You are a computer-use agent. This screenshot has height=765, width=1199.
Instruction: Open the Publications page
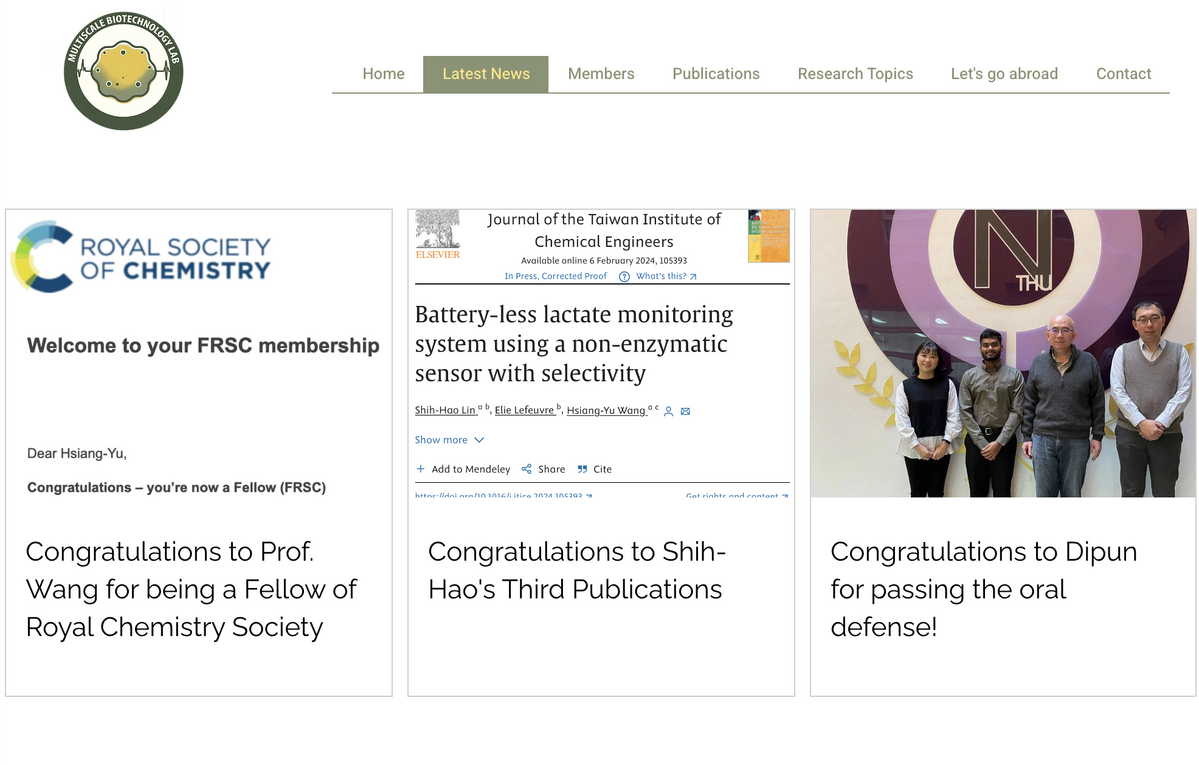[x=716, y=74]
